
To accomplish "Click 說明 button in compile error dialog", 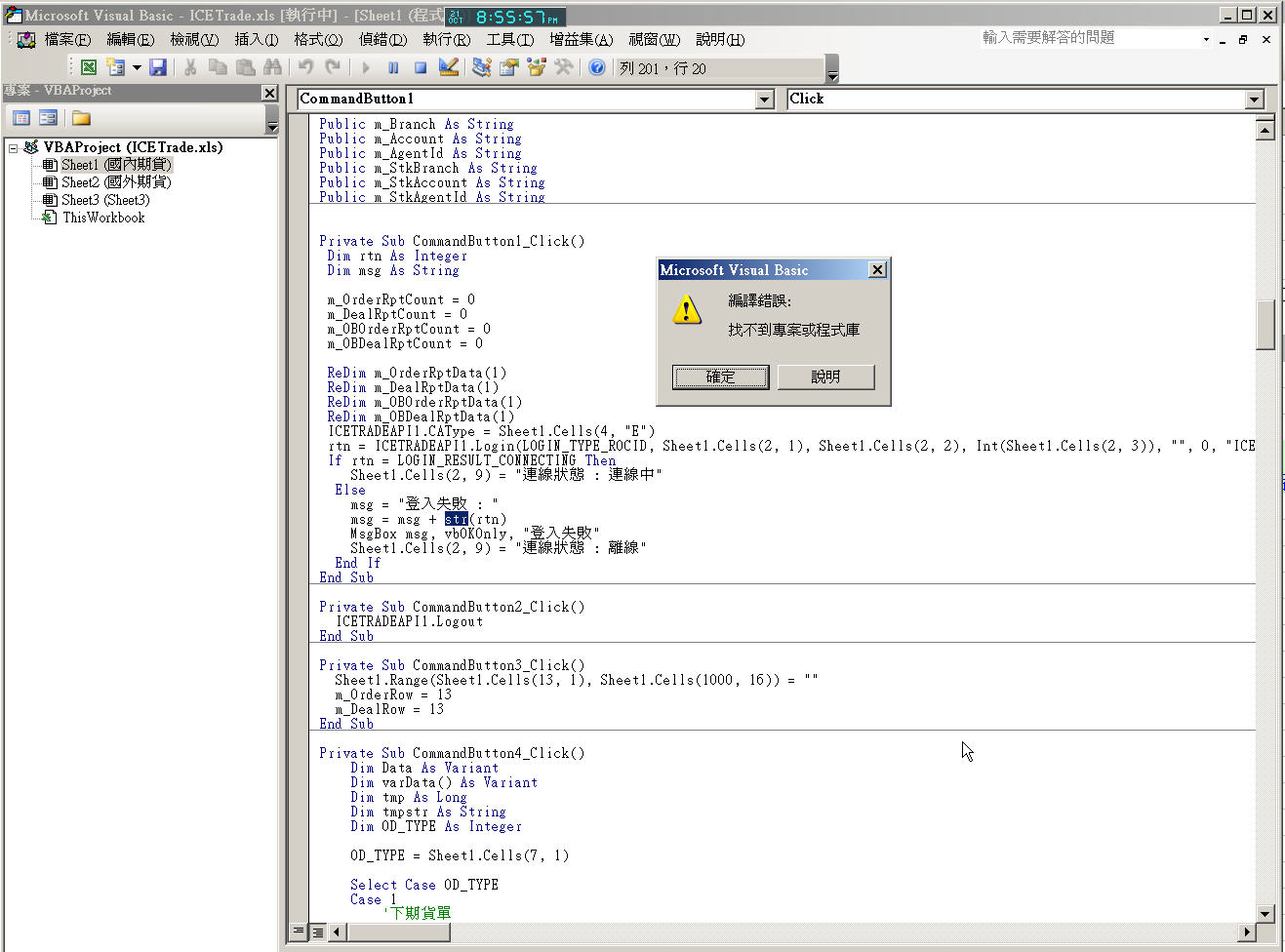I will coord(825,377).
